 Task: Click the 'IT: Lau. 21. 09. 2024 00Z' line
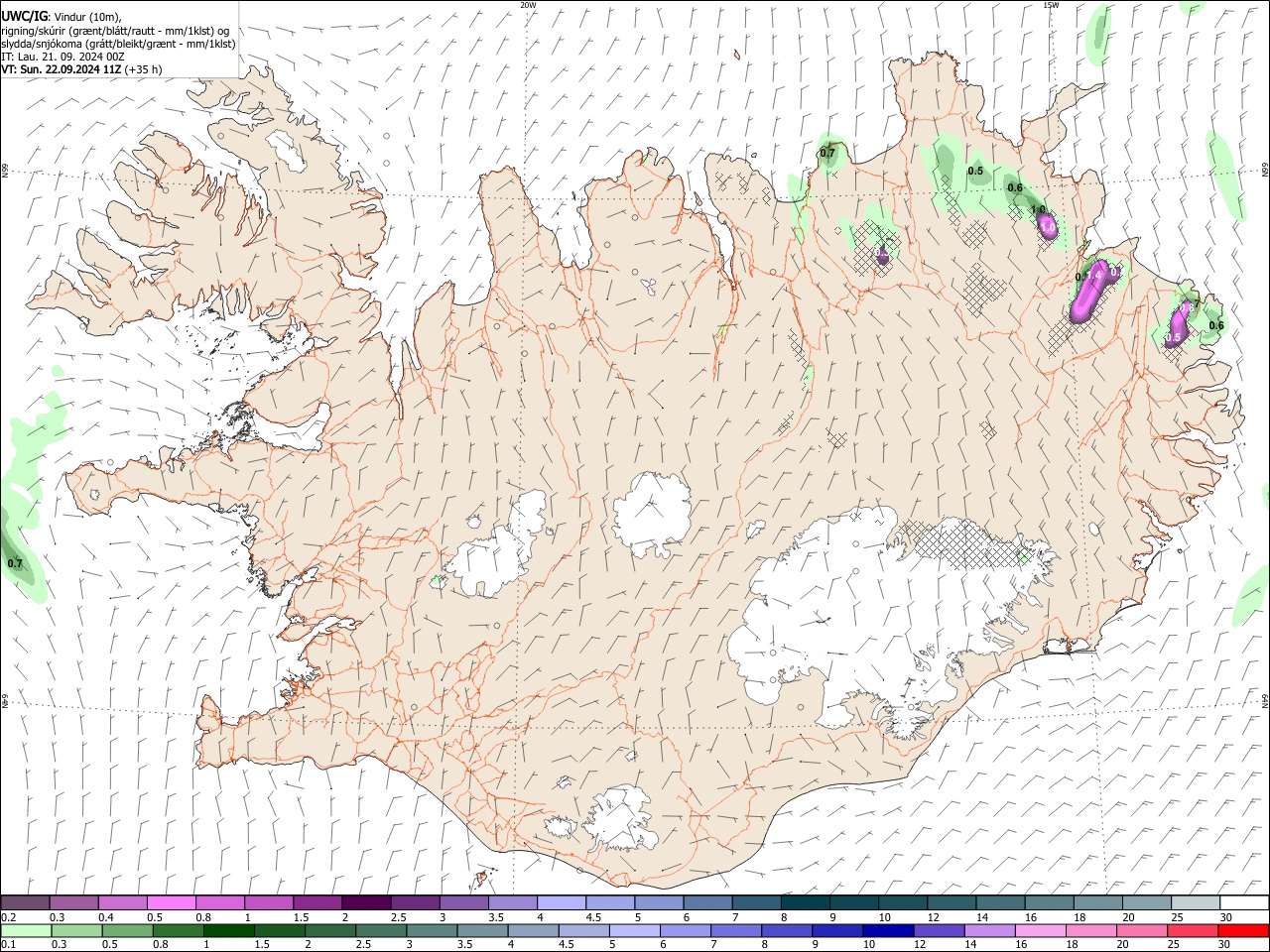tap(63, 57)
